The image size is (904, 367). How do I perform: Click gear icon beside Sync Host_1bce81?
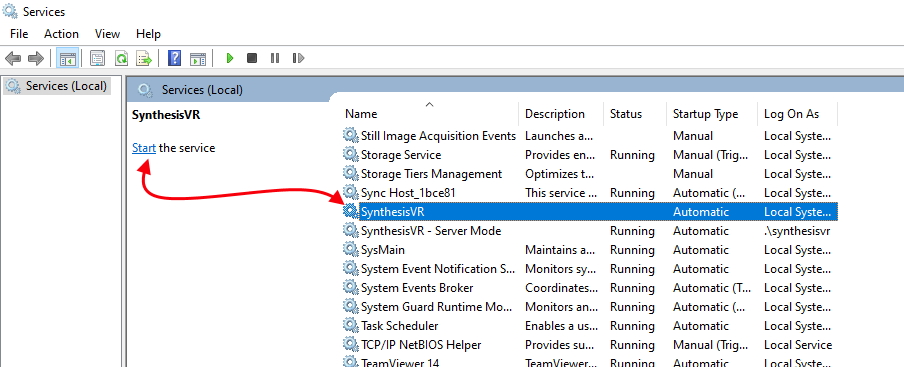[x=351, y=192]
